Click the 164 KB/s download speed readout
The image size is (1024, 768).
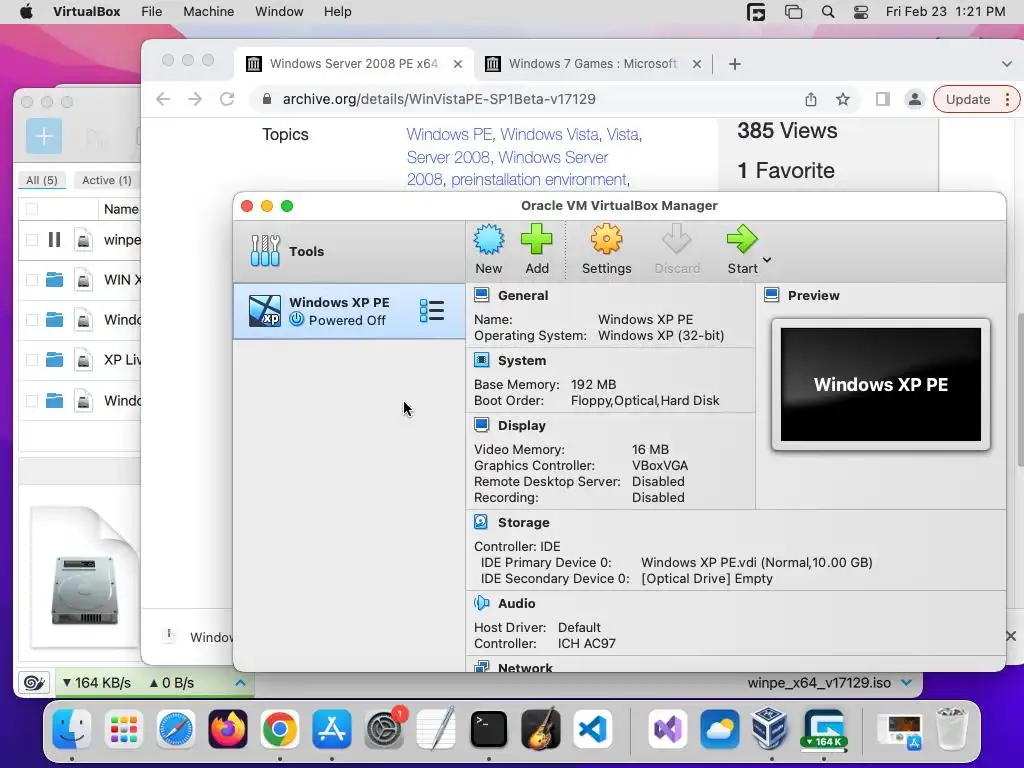click(x=97, y=683)
